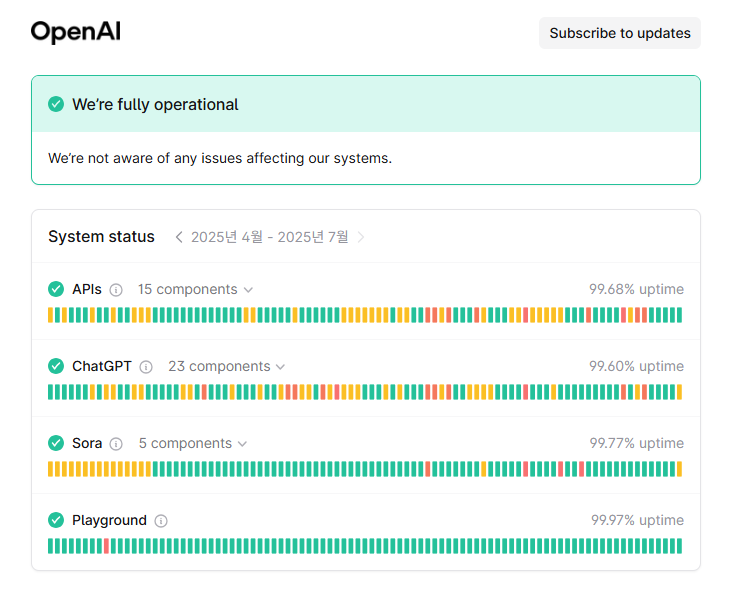The width and height of the screenshot is (735, 593).
Task: Click the red incident bar in Playground timeline
Action: tap(106, 546)
